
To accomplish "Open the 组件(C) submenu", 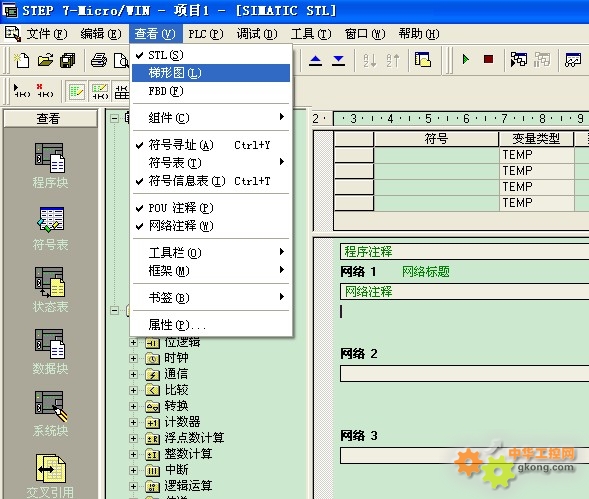I will pyautogui.click(x=211, y=118).
